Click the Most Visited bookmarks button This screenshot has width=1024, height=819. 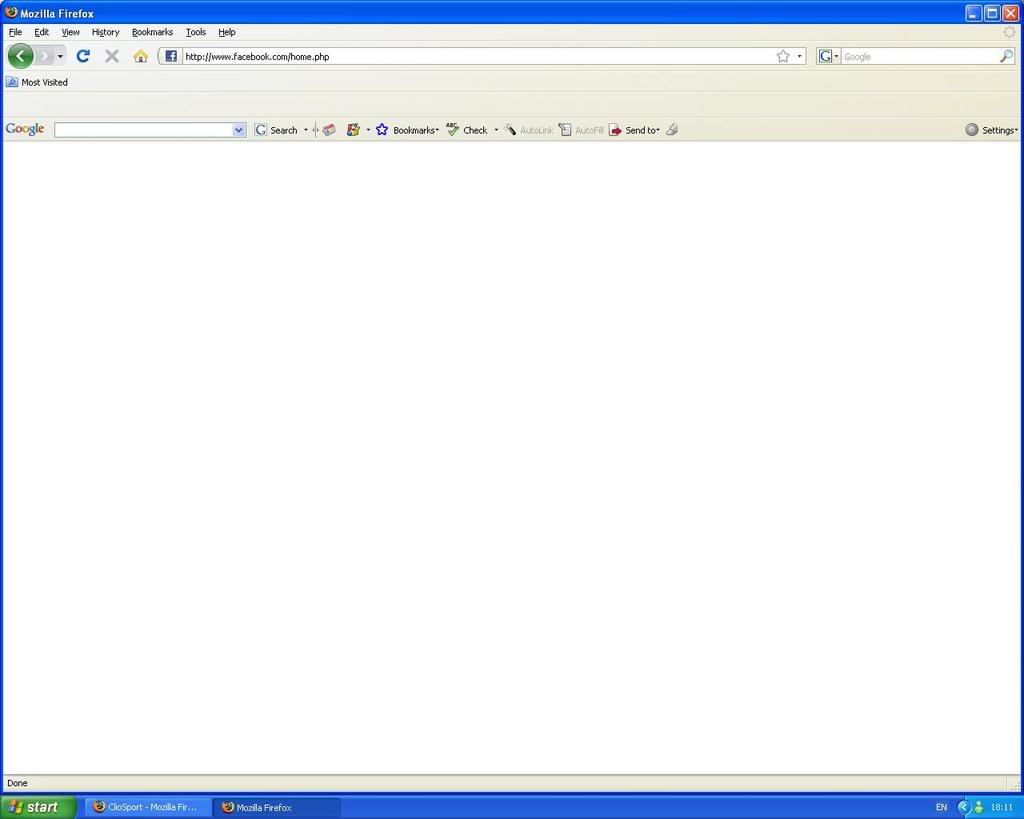click(x=37, y=82)
